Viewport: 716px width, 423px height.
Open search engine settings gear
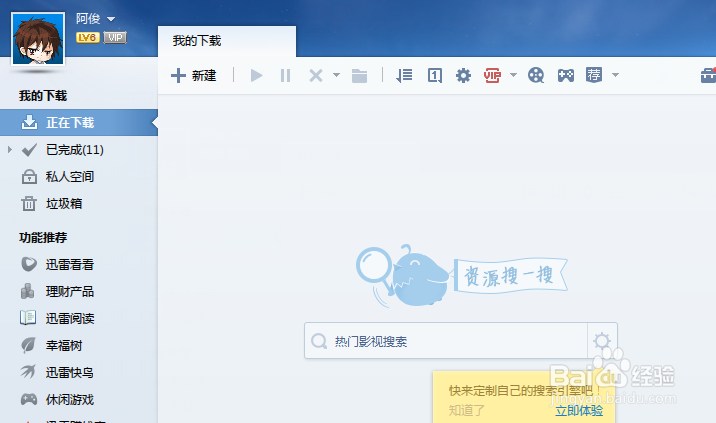602,341
